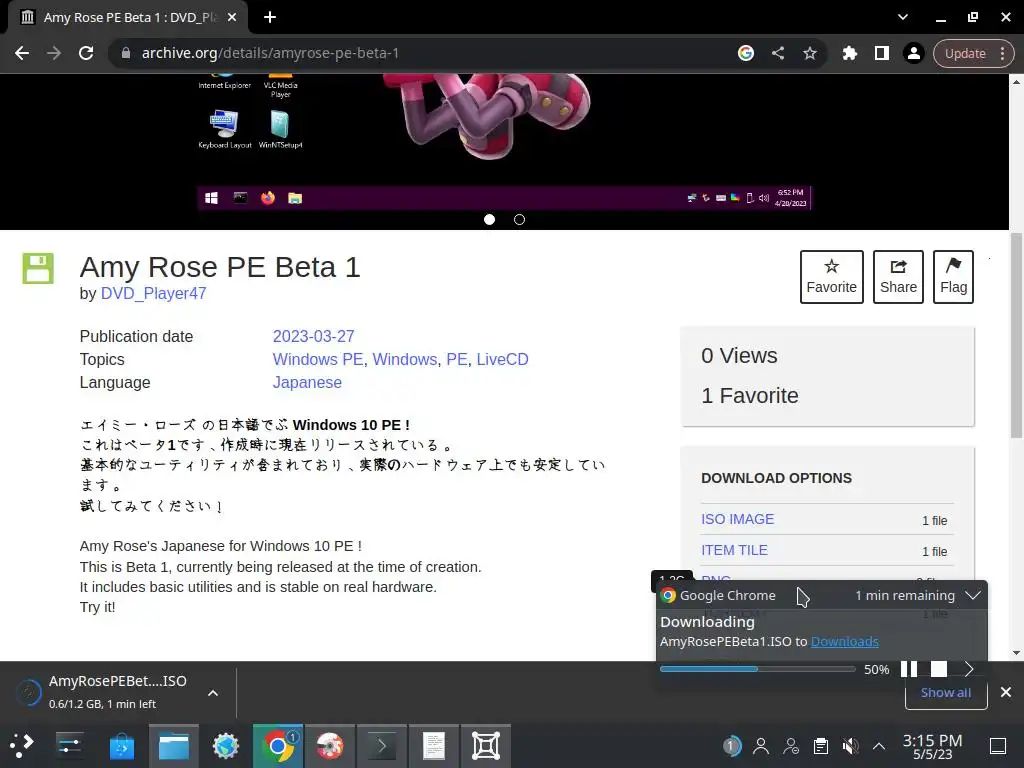This screenshot has height=768, width=1024.
Task: Close the downloads bar
Action: (x=1006, y=692)
